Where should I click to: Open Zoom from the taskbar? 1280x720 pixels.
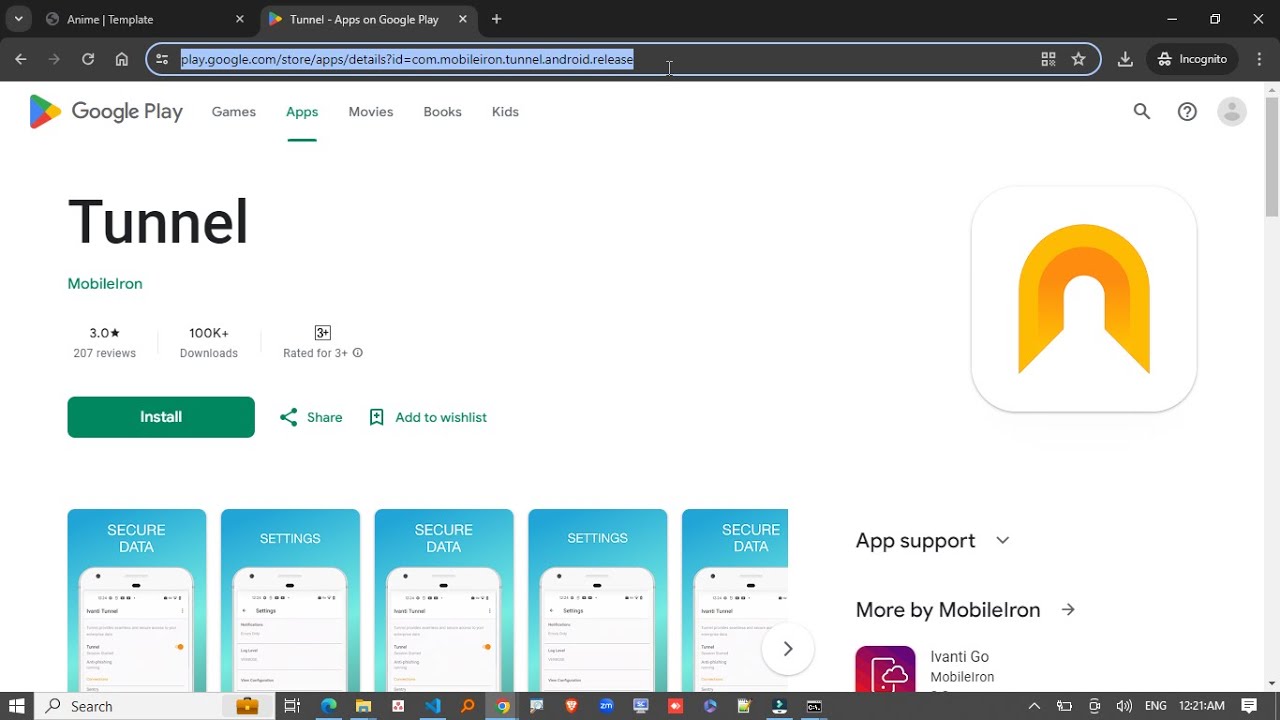[x=606, y=706]
